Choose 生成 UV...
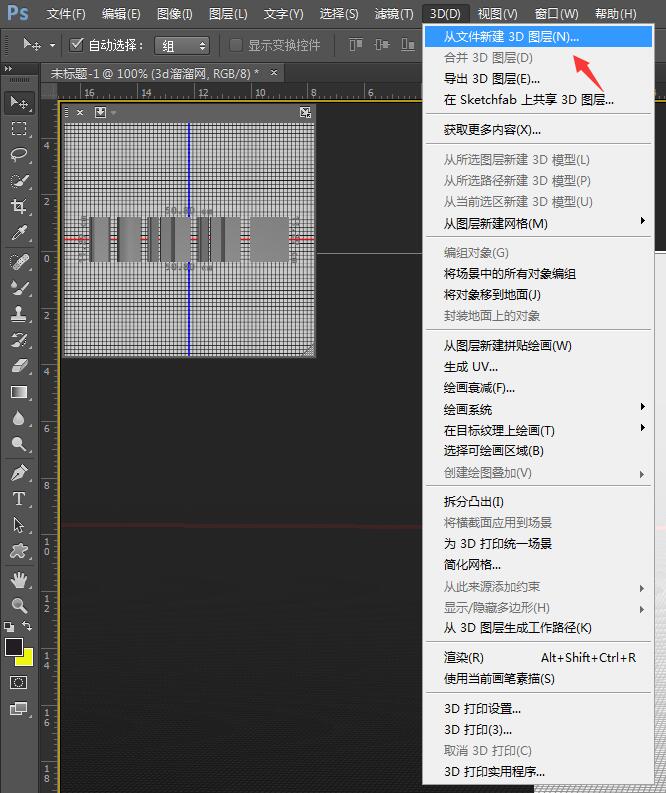666x793 pixels. [x=538, y=367]
